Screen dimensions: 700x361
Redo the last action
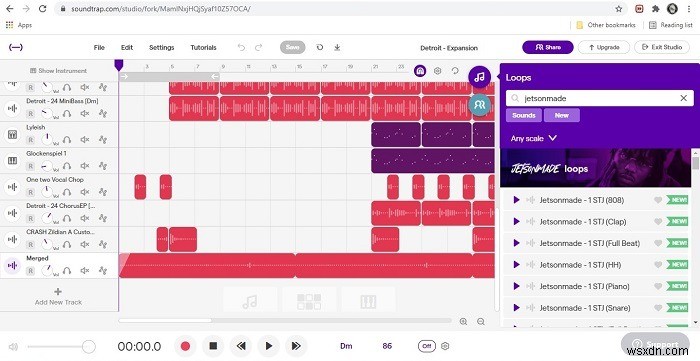[258, 47]
